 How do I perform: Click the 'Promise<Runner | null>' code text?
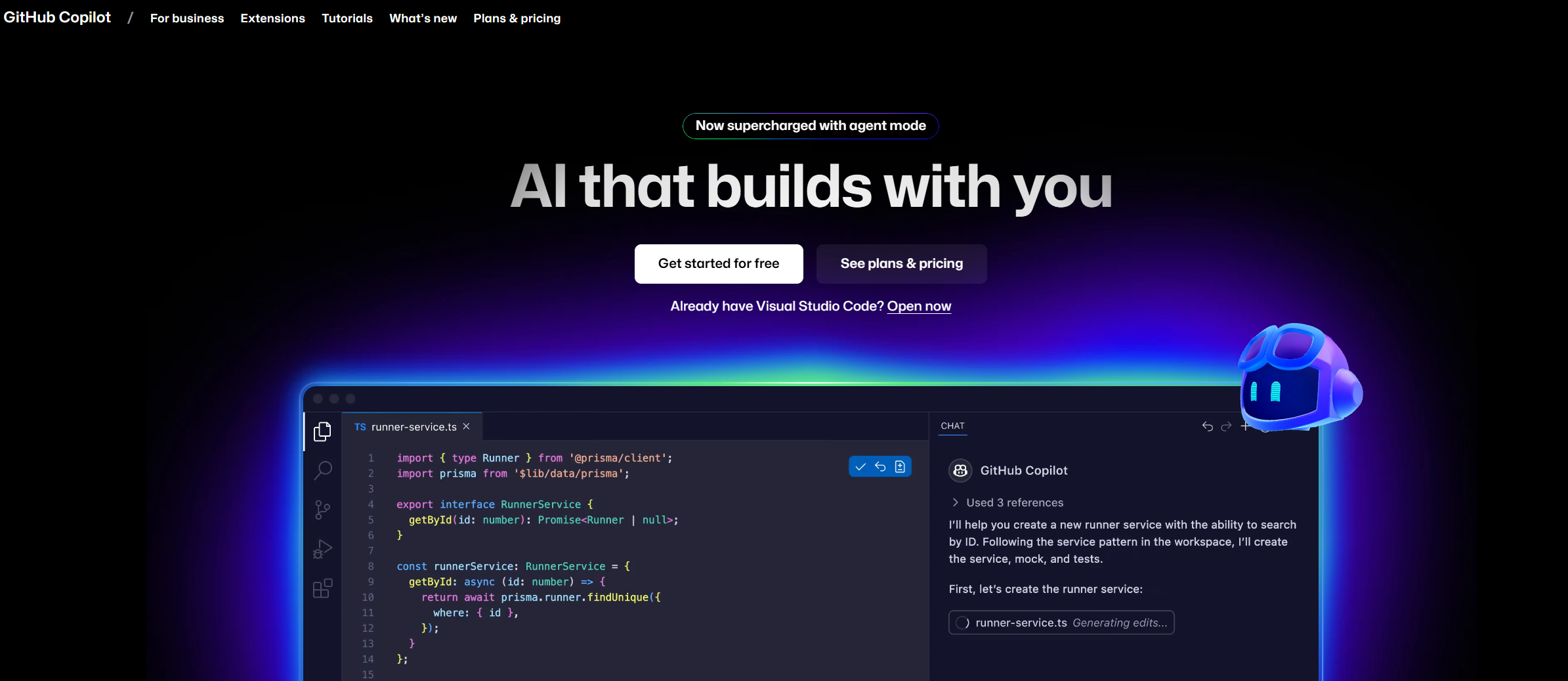point(605,519)
